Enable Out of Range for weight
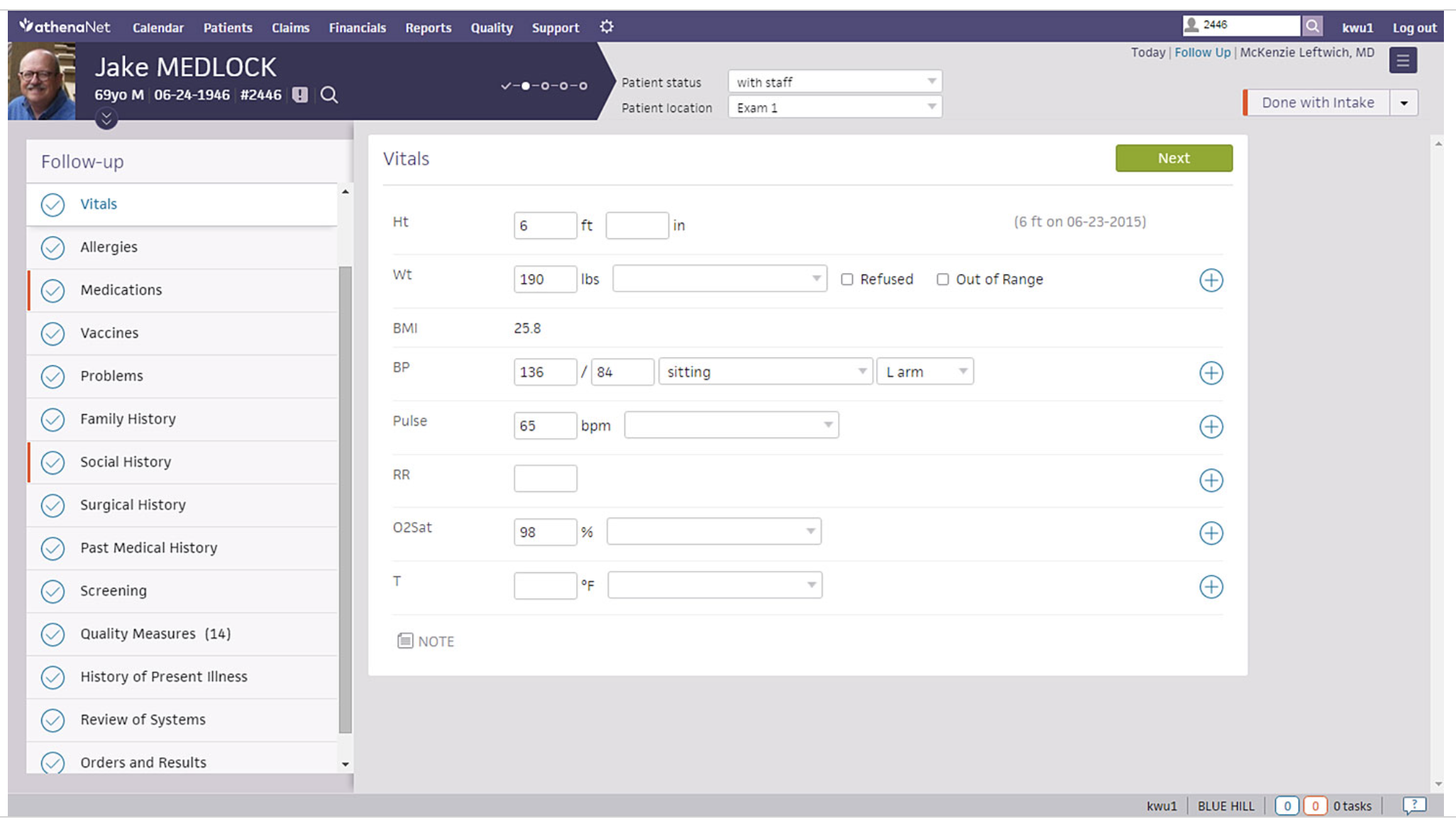 coord(942,279)
